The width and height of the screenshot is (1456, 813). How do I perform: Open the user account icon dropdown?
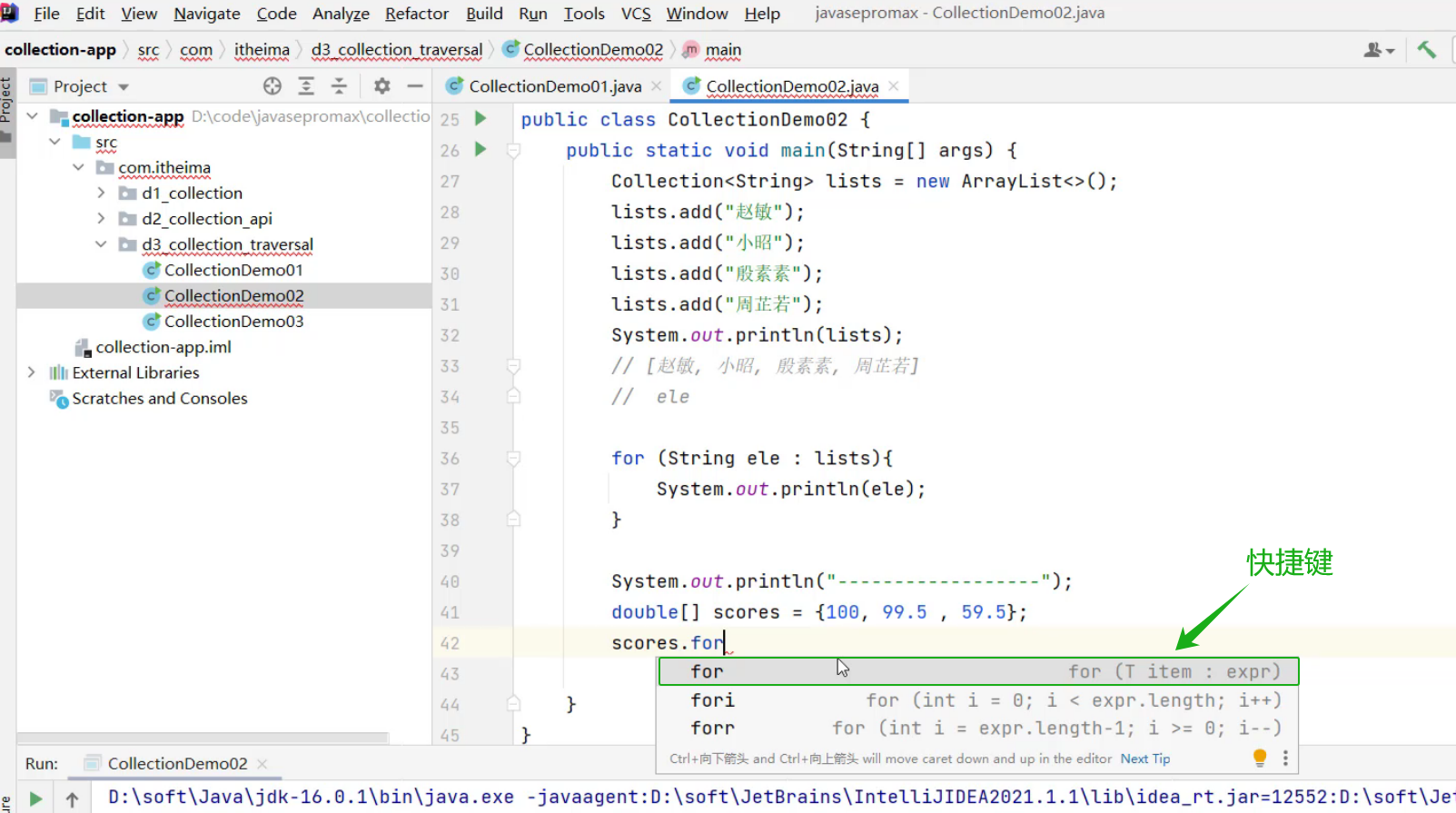click(1379, 50)
